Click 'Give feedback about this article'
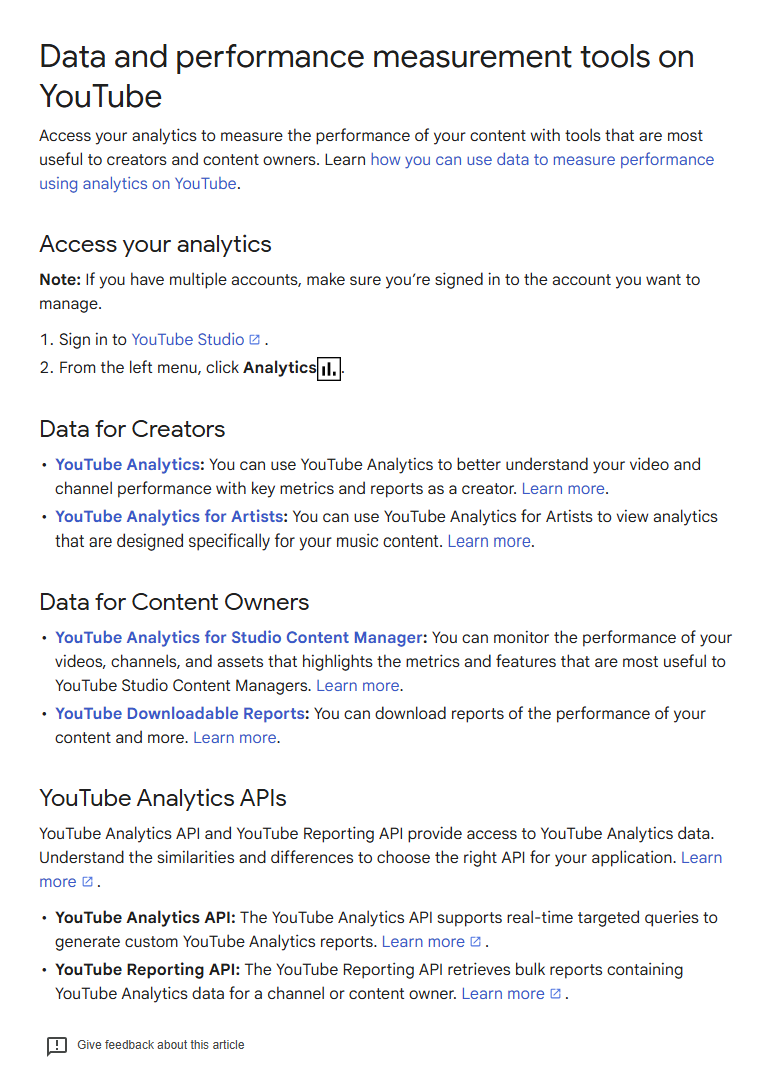This screenshot has width=766, height=1076. tap(161, 1045)
